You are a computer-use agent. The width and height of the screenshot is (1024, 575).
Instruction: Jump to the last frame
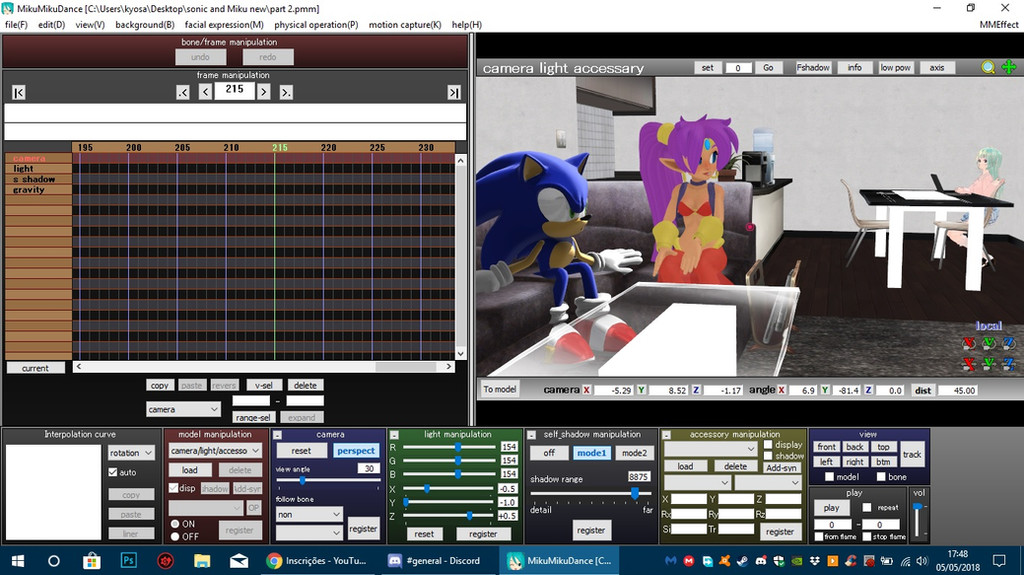[x=454, y=93]
